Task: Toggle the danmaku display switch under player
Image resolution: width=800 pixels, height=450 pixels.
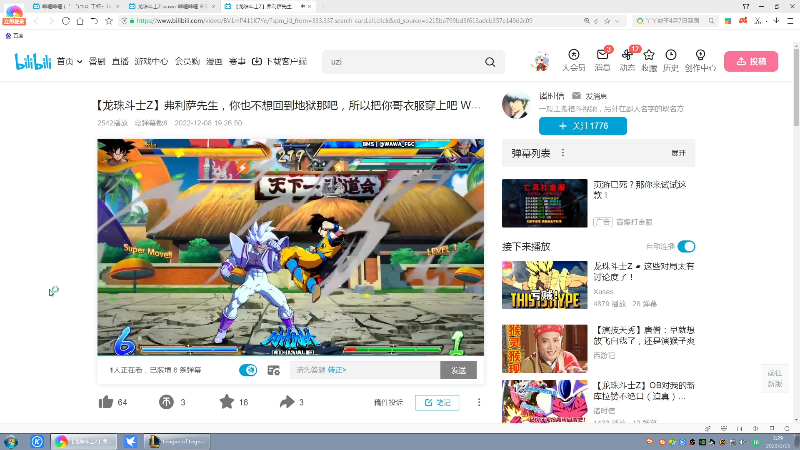Action: 248,370
